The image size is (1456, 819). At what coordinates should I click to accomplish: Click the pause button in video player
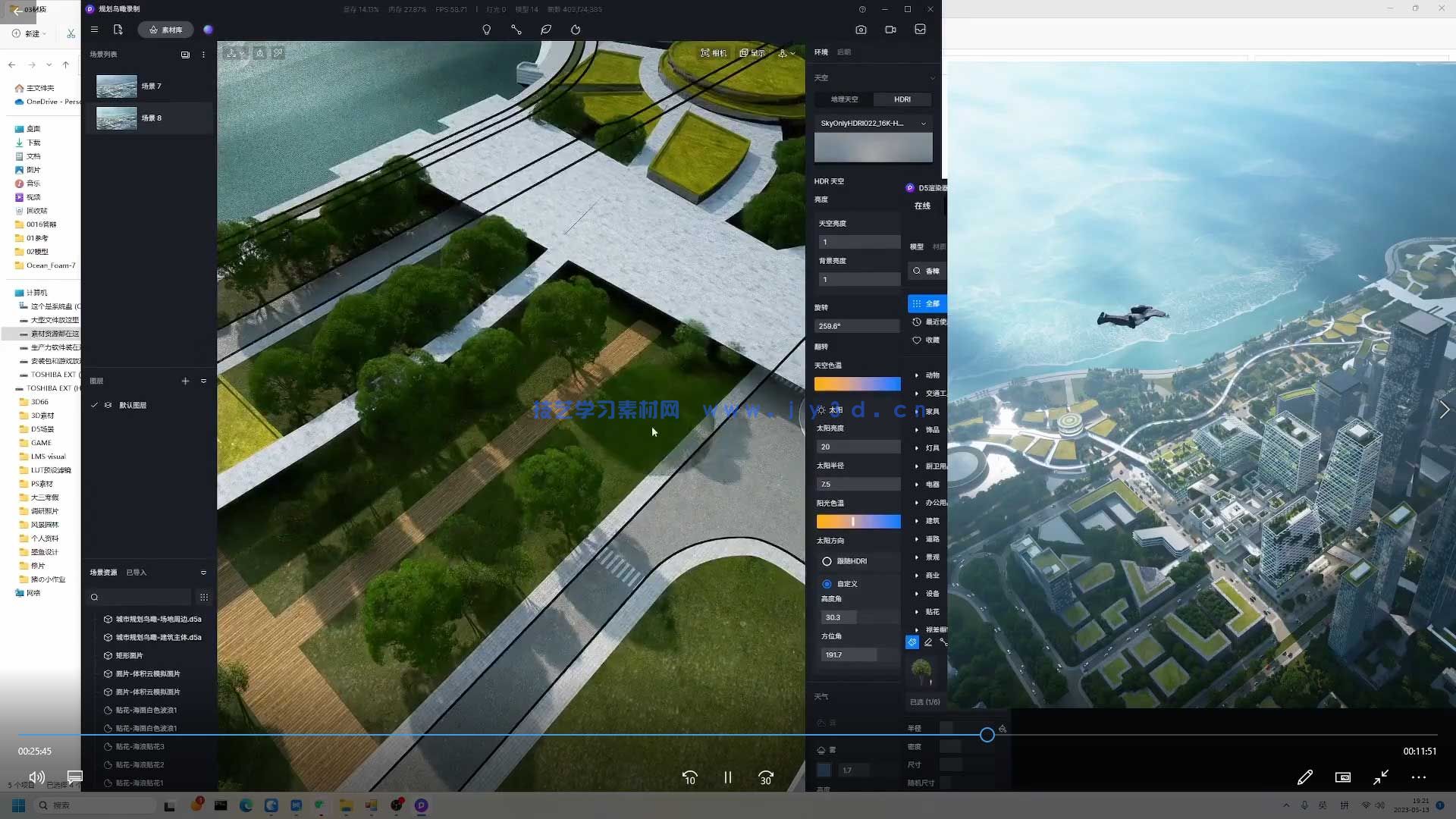tap(727, 777)
